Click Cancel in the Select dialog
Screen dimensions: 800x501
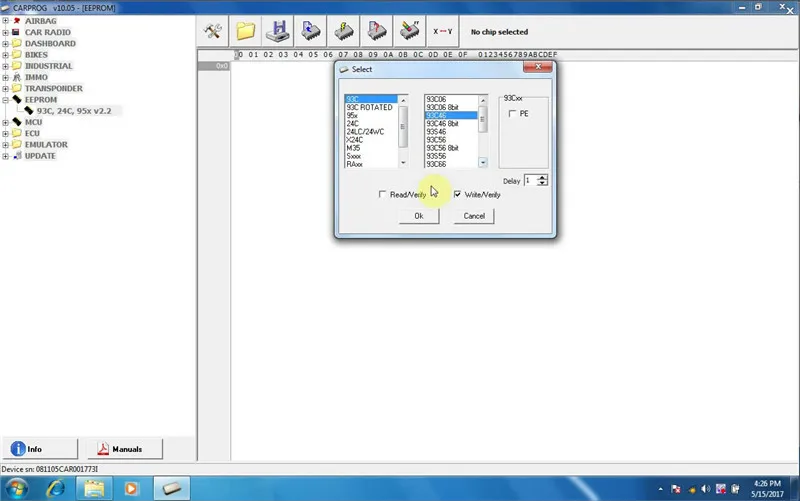point(474,216)
